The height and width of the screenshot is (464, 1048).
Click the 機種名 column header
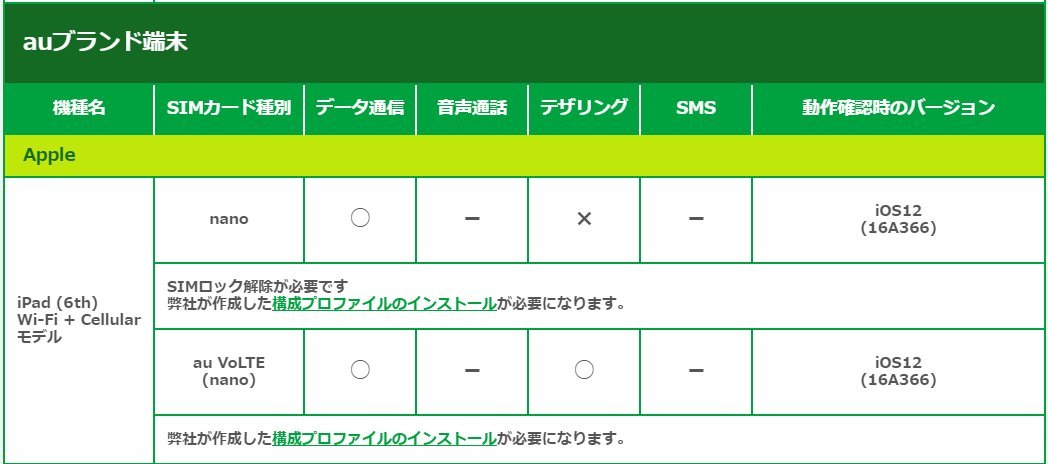[x=79, y=109]
